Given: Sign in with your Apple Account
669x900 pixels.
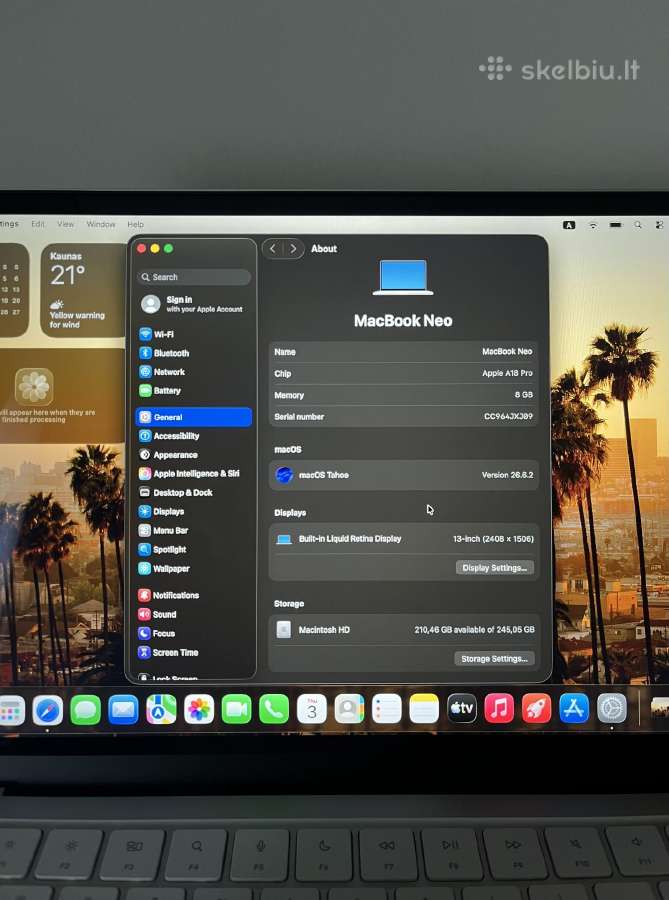Looking at the screenshot, I should (194, 304).
